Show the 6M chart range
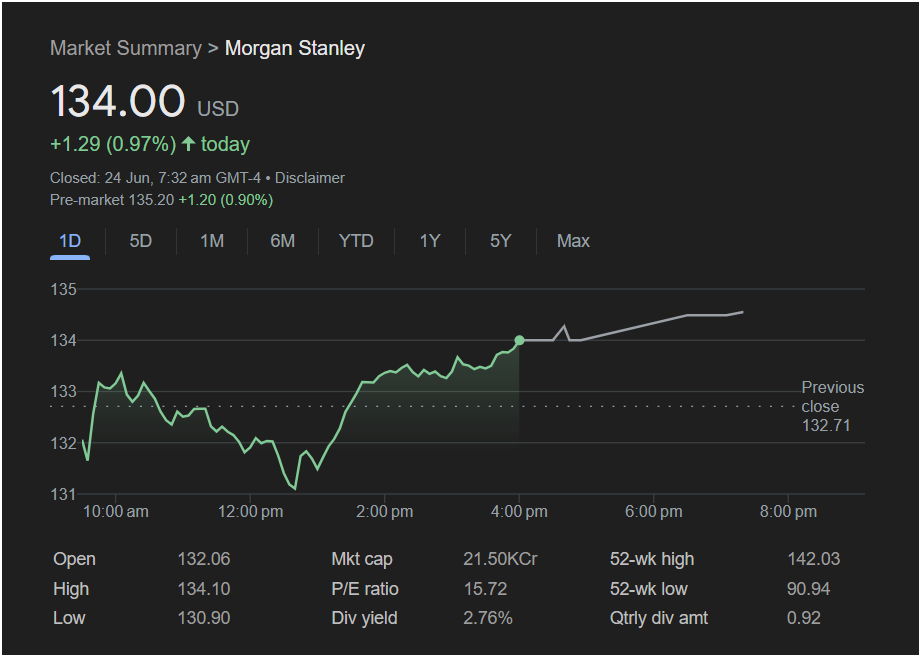921x657 pixels. 283,241
